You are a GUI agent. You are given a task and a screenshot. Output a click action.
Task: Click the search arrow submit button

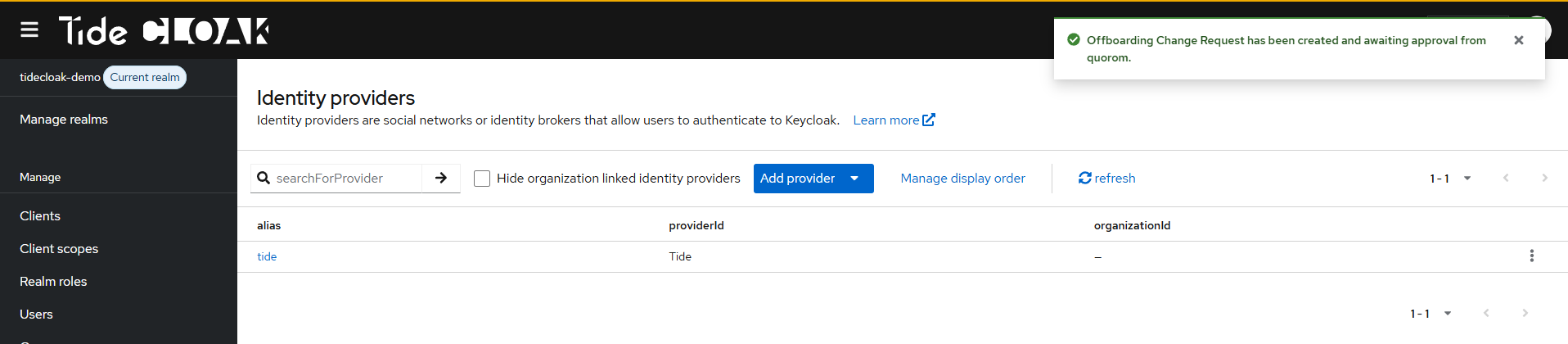tap(441, 178)
